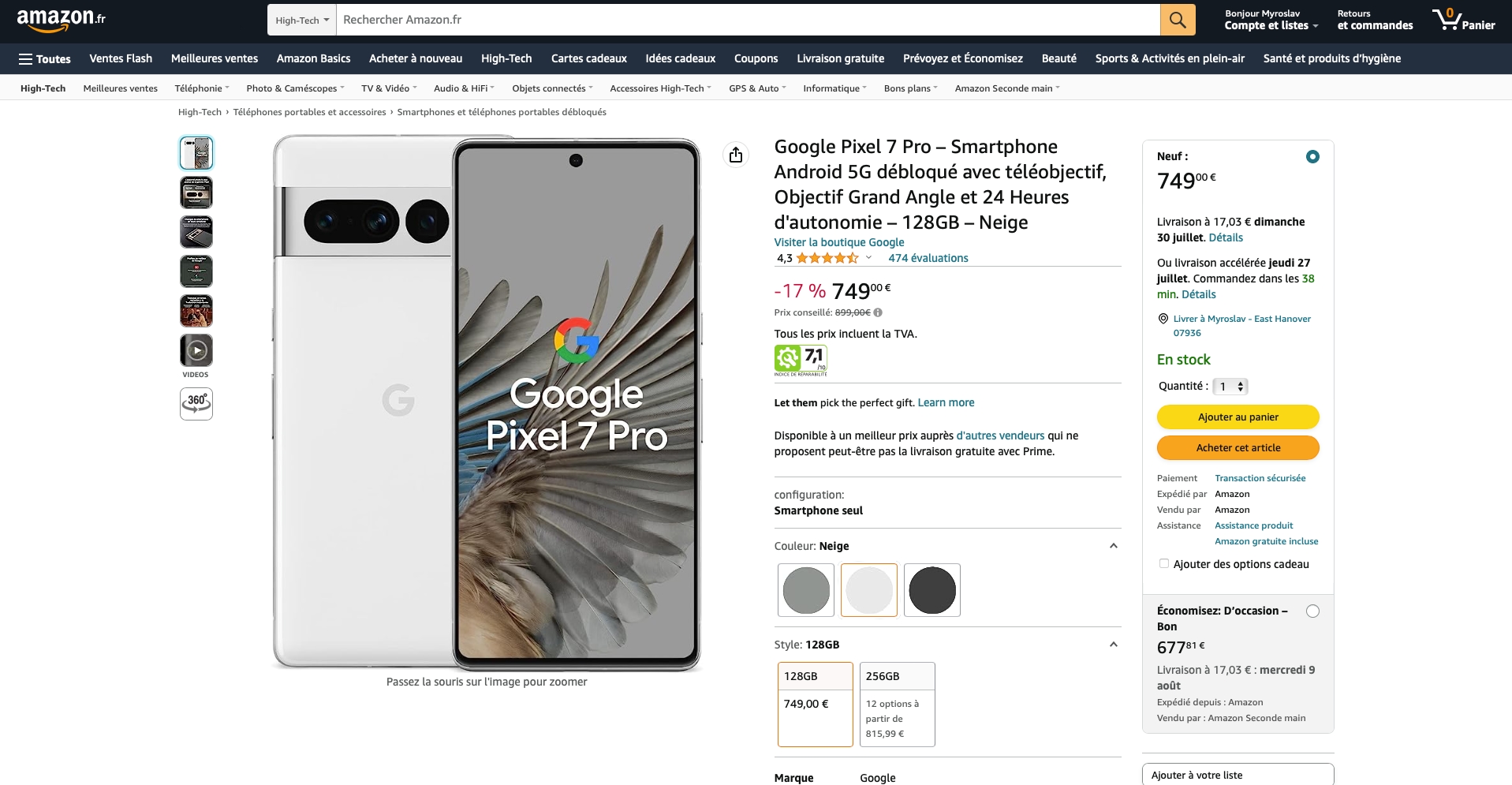Collapse the Couleur section chevron
1512x785 pixels.
pos(1113,546)
